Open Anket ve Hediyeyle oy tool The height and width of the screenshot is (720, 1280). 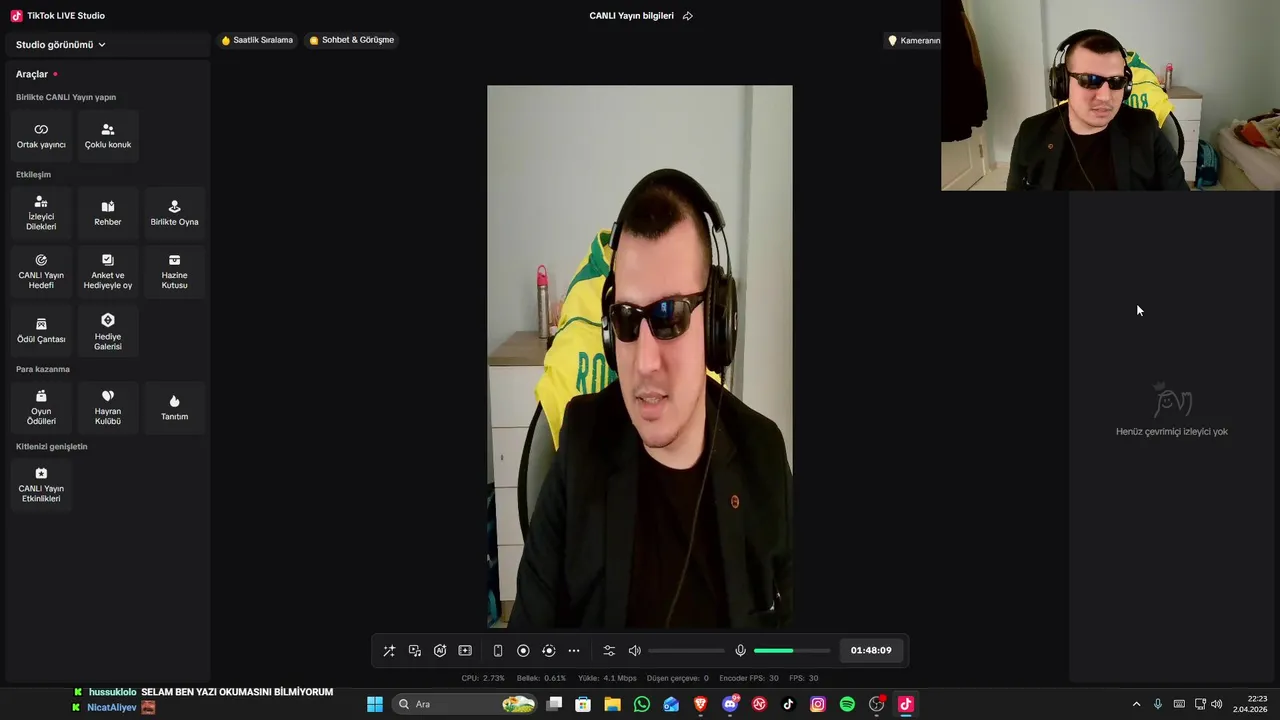click(x=108, y=271)
